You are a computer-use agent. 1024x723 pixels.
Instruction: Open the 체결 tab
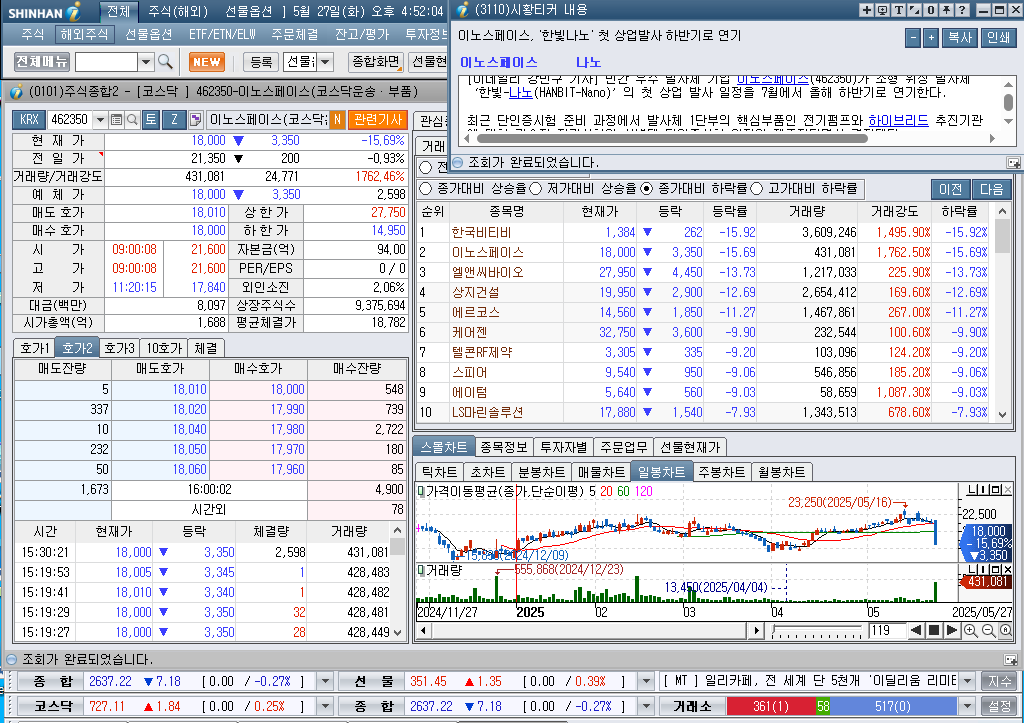[206, 348]
